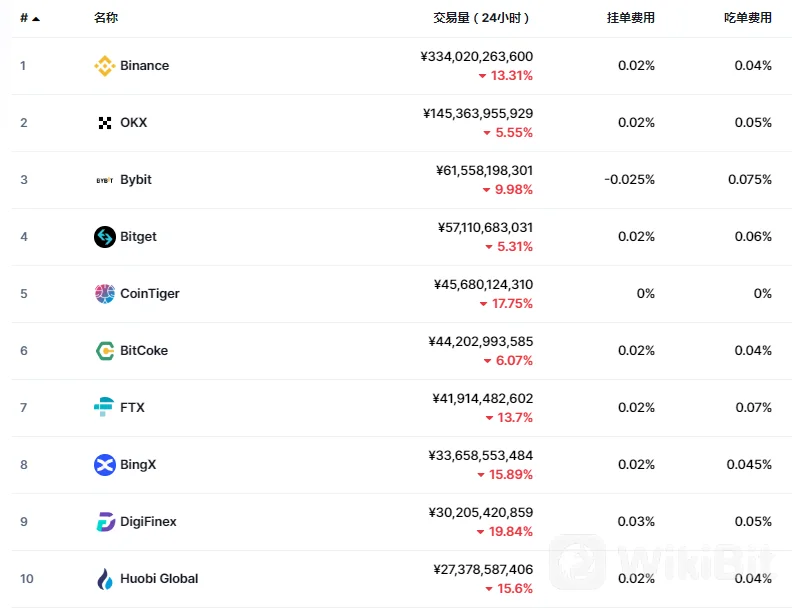Open the Binance exchange link
This screenshot has height=610, width=792.
pos(144,66)
